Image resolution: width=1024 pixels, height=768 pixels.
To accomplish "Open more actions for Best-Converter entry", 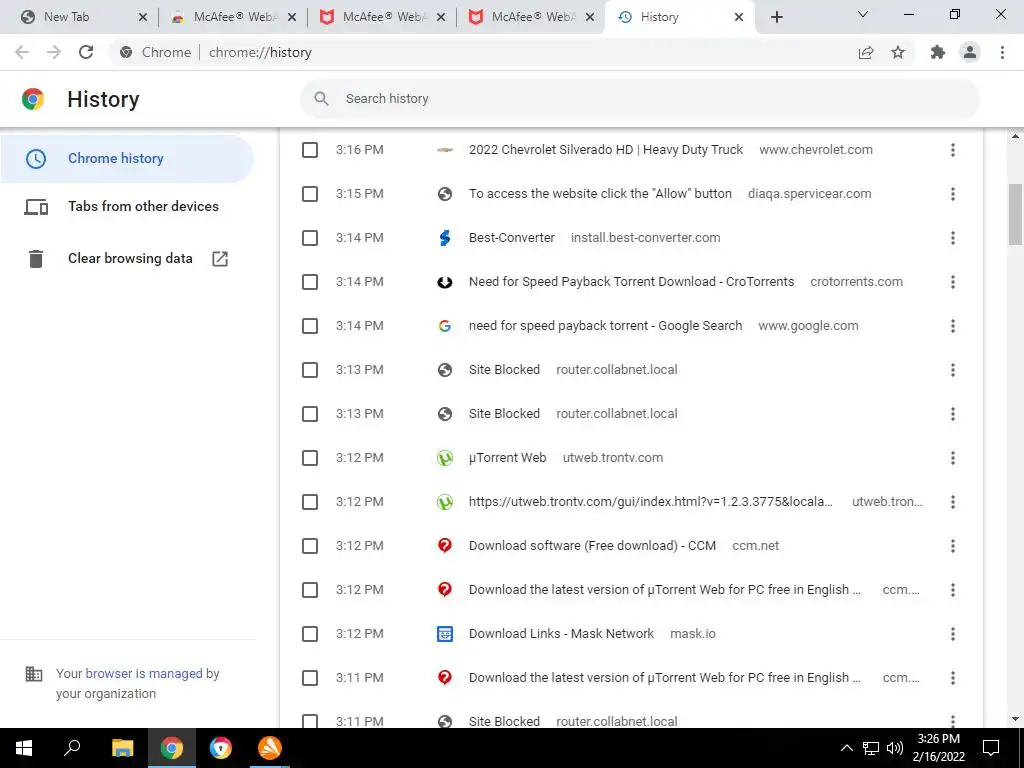I will pyautogui.click(x=953, y=238).
